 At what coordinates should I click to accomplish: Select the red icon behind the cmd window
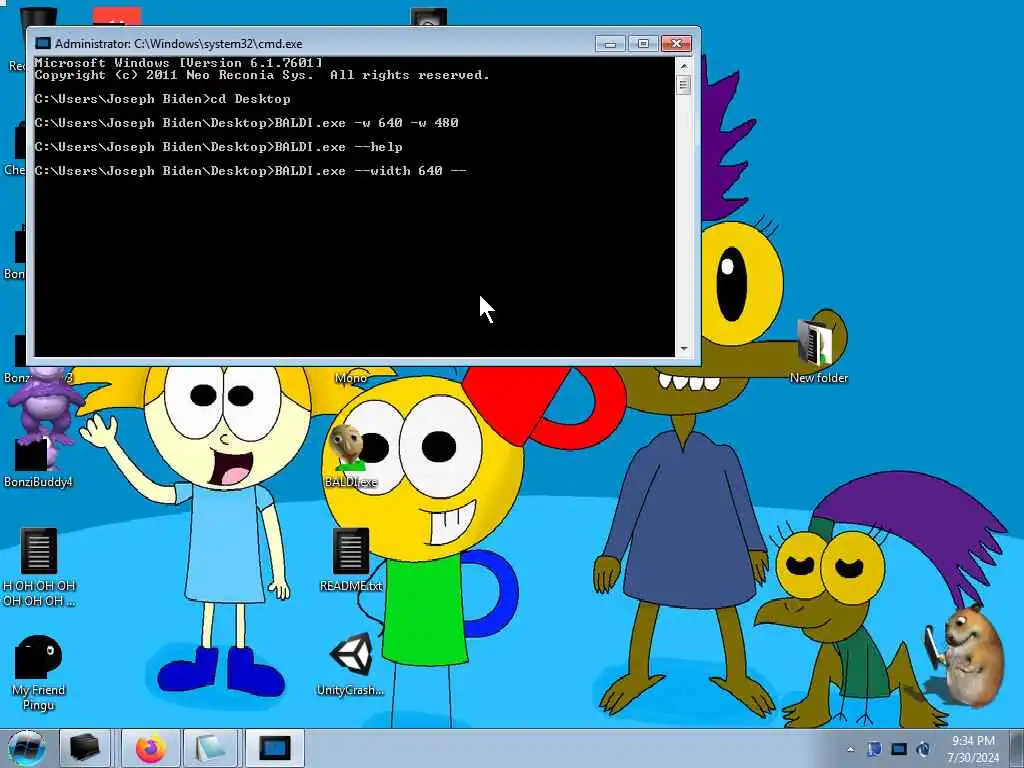pos(116,16)
